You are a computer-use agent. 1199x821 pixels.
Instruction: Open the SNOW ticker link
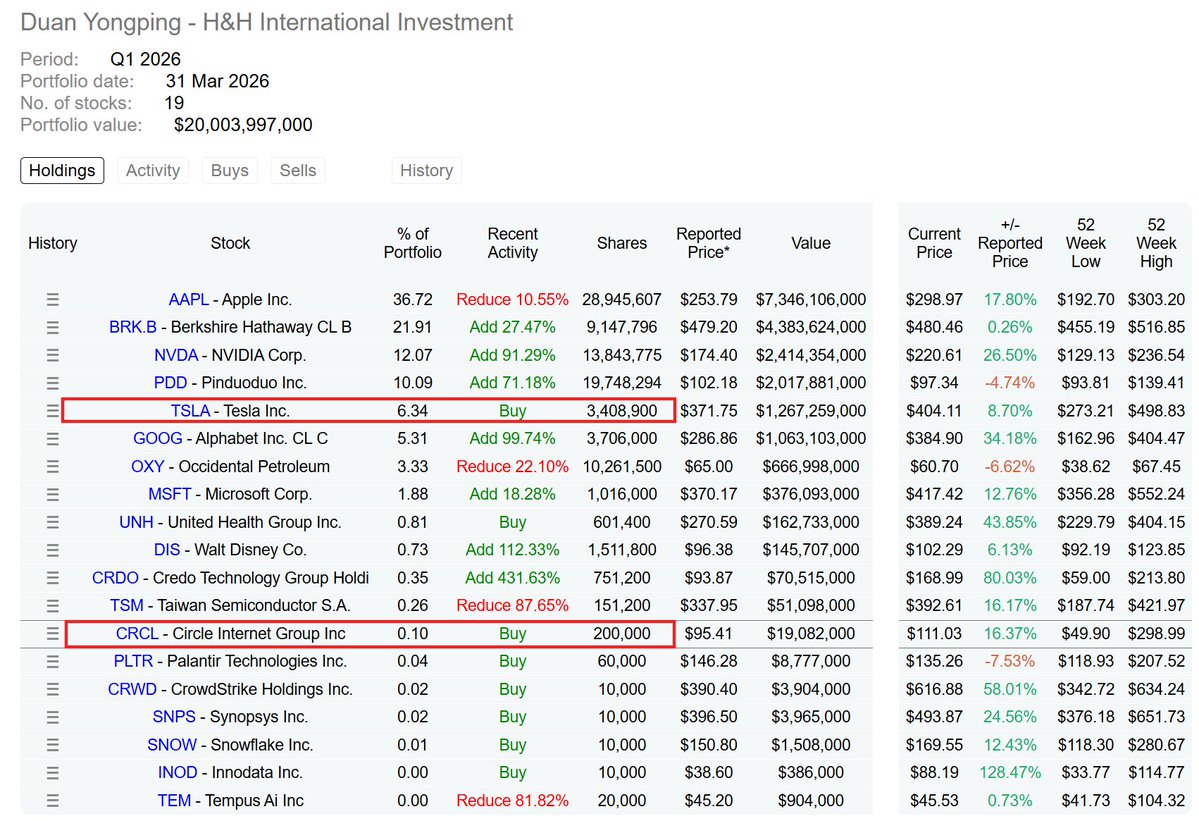[172, 745]
